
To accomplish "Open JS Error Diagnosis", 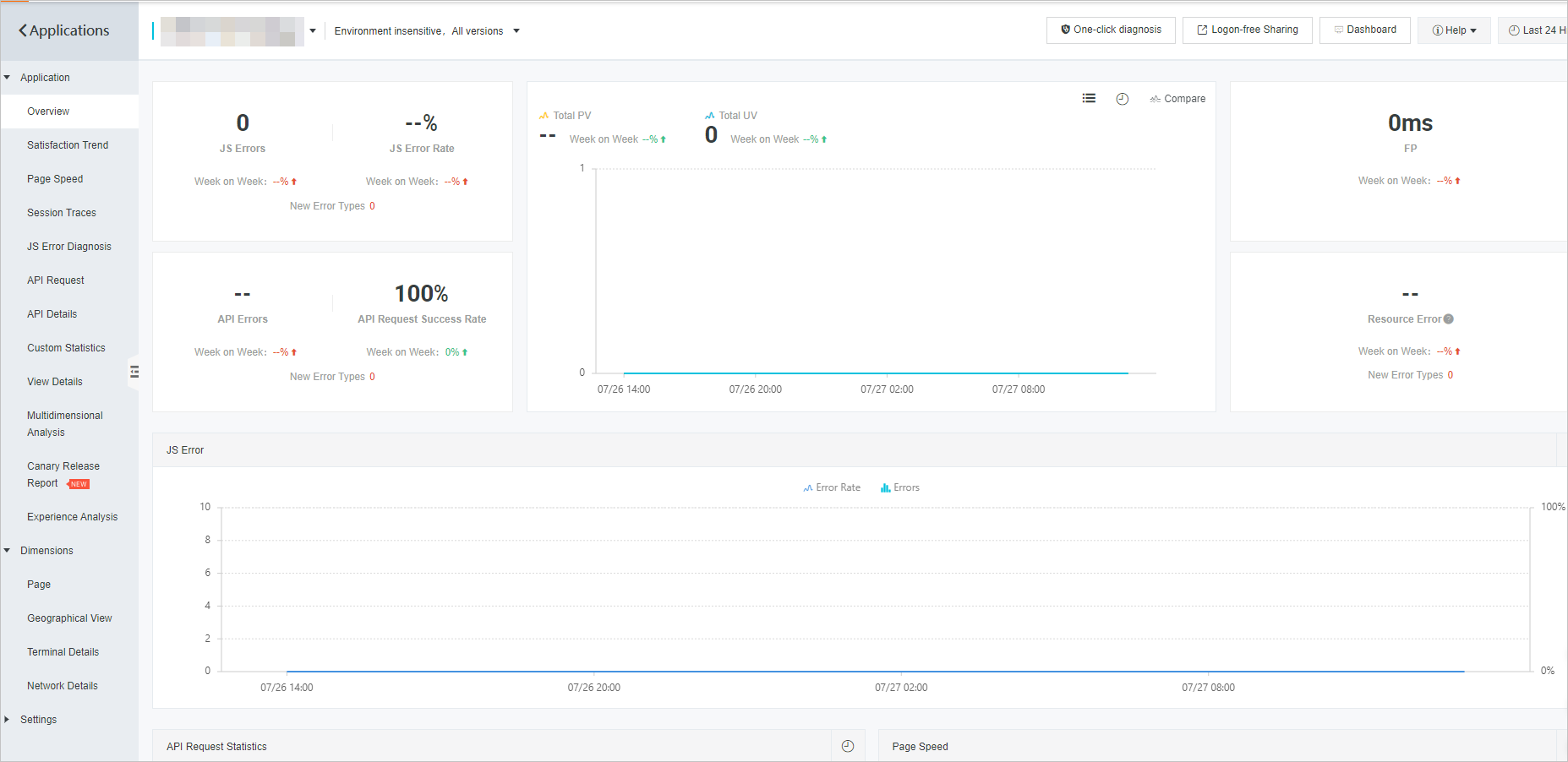I will (69, 247).
